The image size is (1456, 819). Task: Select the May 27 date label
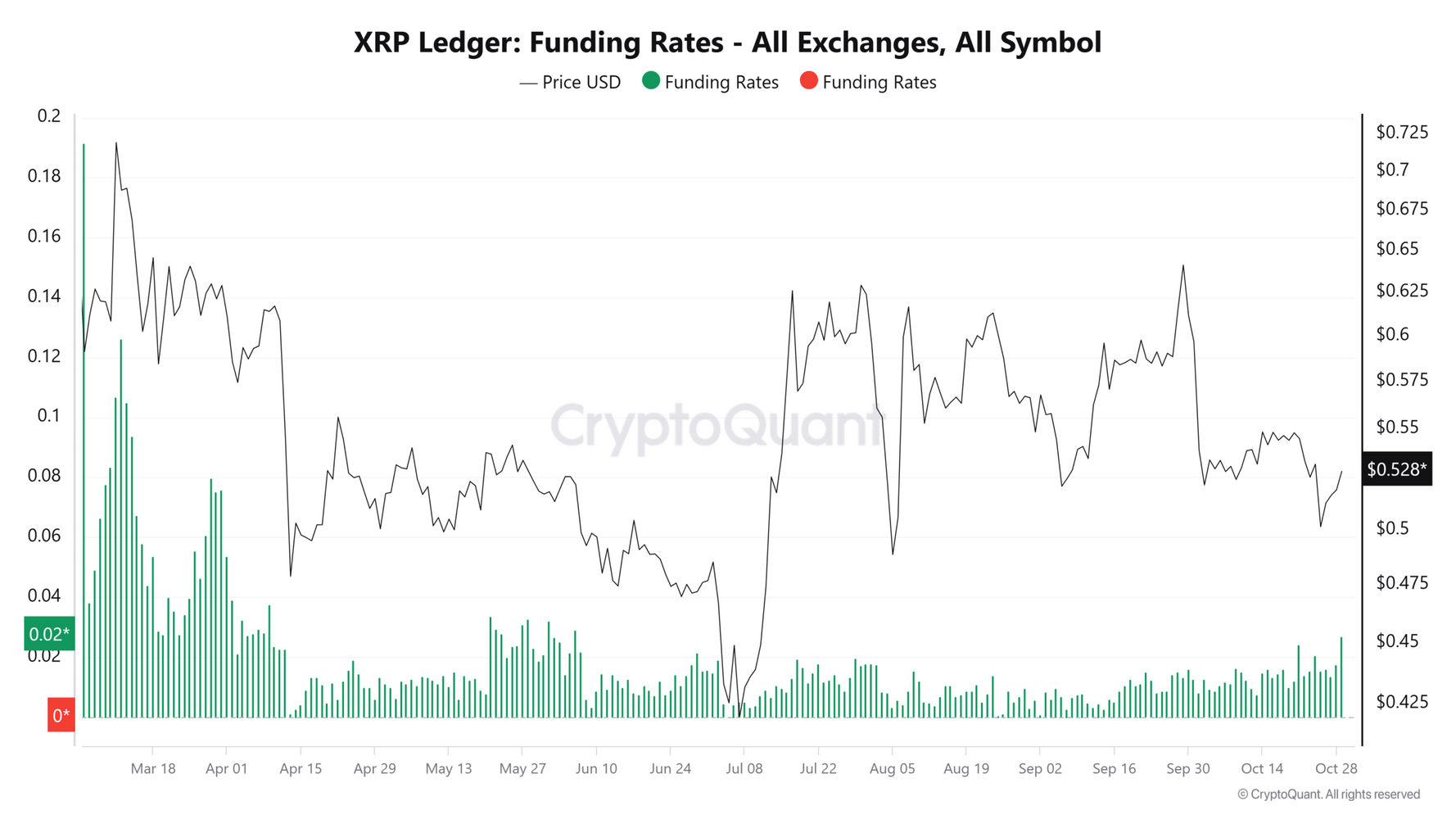(522, 769)
